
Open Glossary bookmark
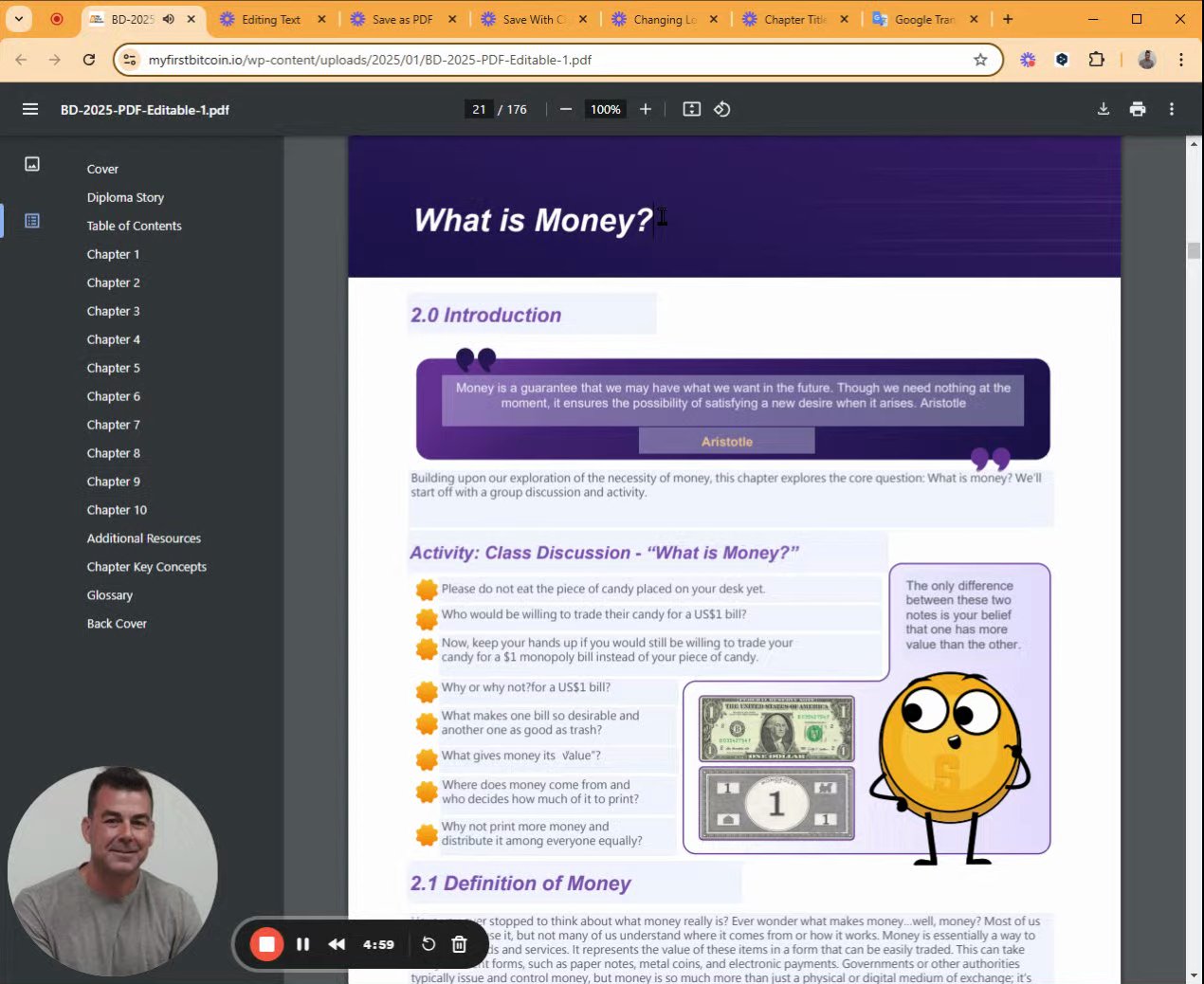click(x=109, y=595)
